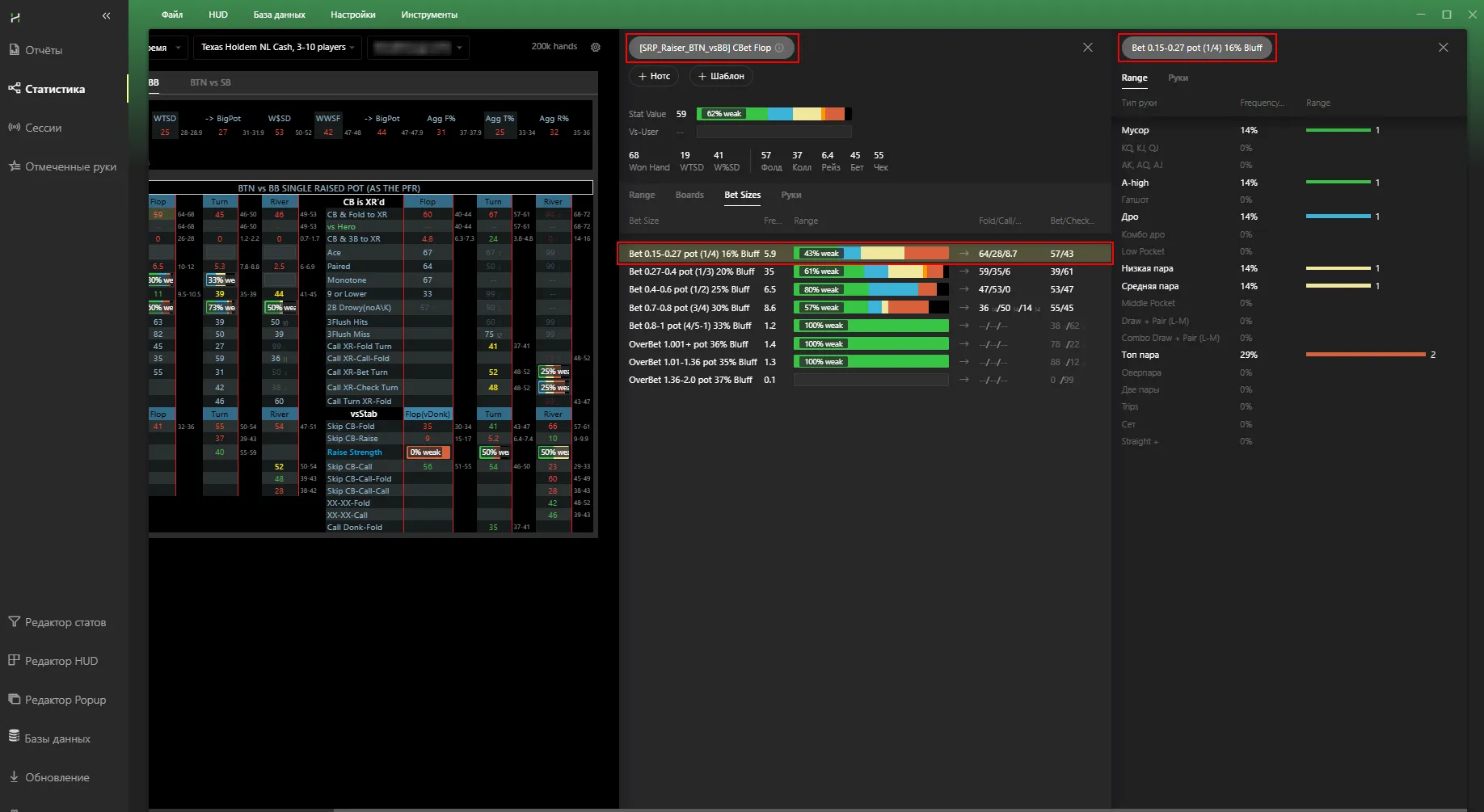
Task: Select the Bet 0.7-0.8 pot (3/4) 30% Bluff row
Action: pos(865,308)
